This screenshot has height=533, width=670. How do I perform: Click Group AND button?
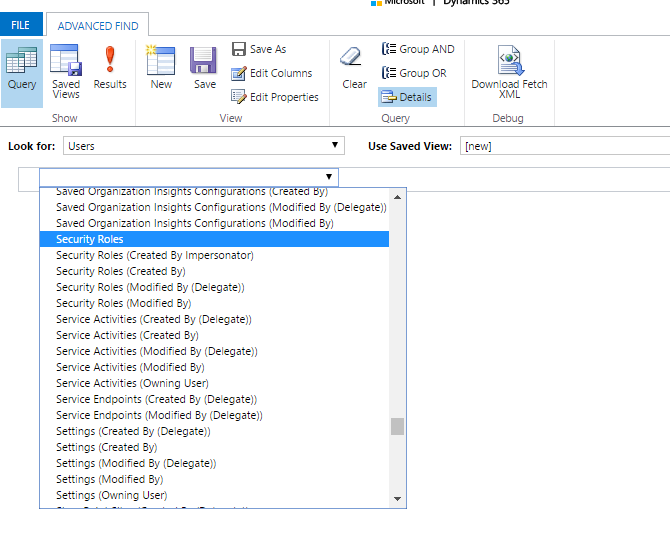point(418,49)
